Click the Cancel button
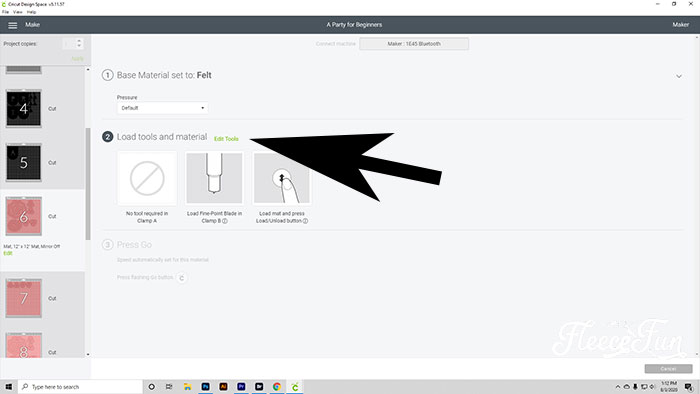700x394 pixels. [x=668, y=369]
